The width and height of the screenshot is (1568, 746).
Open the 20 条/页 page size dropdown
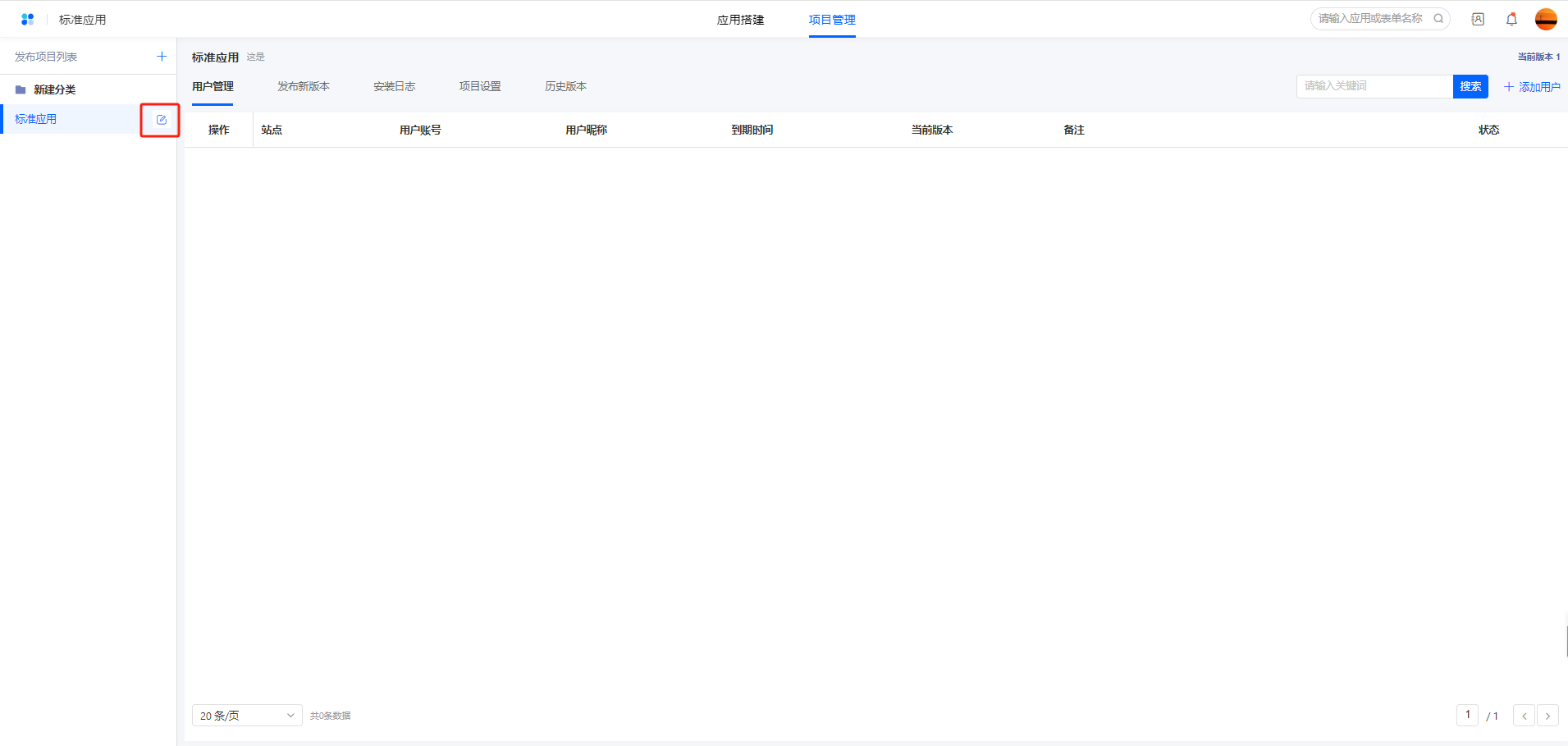point(247,716)
